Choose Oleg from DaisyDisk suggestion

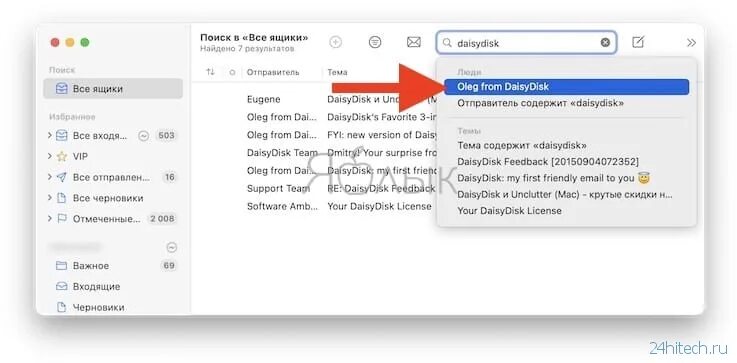pos(566,87)
